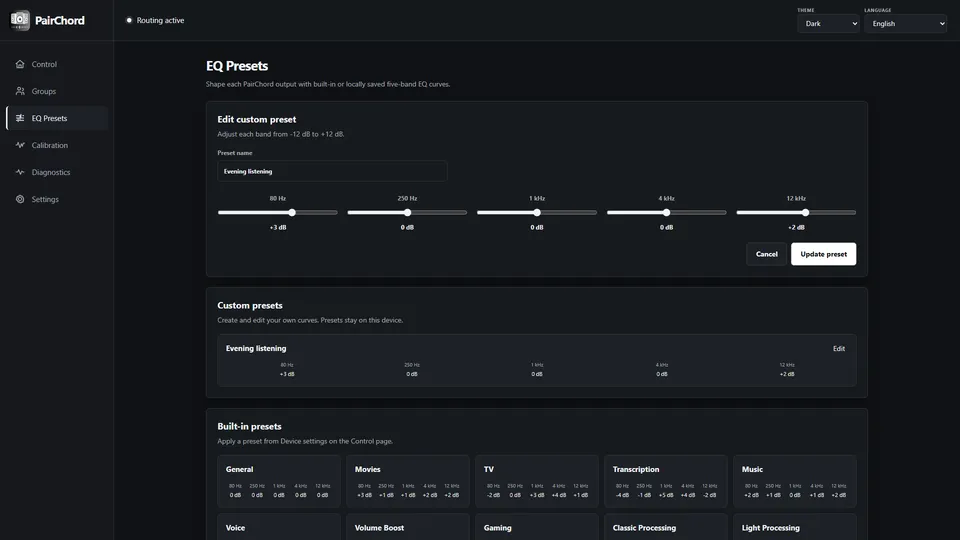
Task: Select the Volume Boost preset card
Action: [x=408, y=527]
